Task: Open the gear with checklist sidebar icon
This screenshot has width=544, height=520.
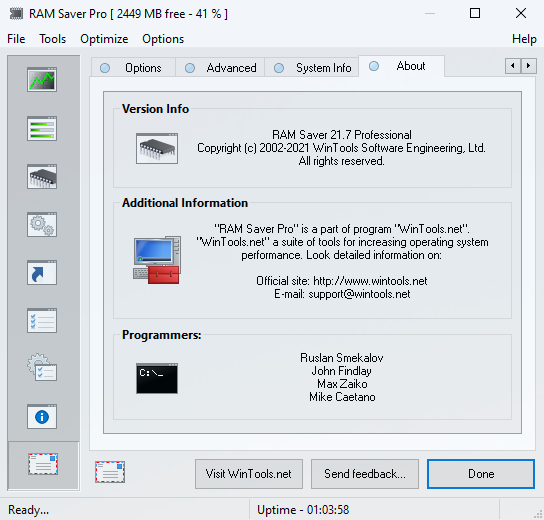Action: click(x=42, y=367)
